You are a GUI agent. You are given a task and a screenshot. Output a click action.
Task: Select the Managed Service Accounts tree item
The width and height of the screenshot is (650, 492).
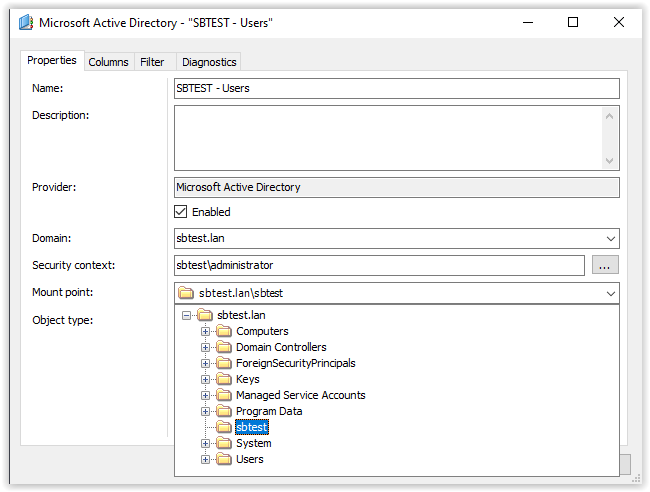pyautogui.click(x=301, y=395)
